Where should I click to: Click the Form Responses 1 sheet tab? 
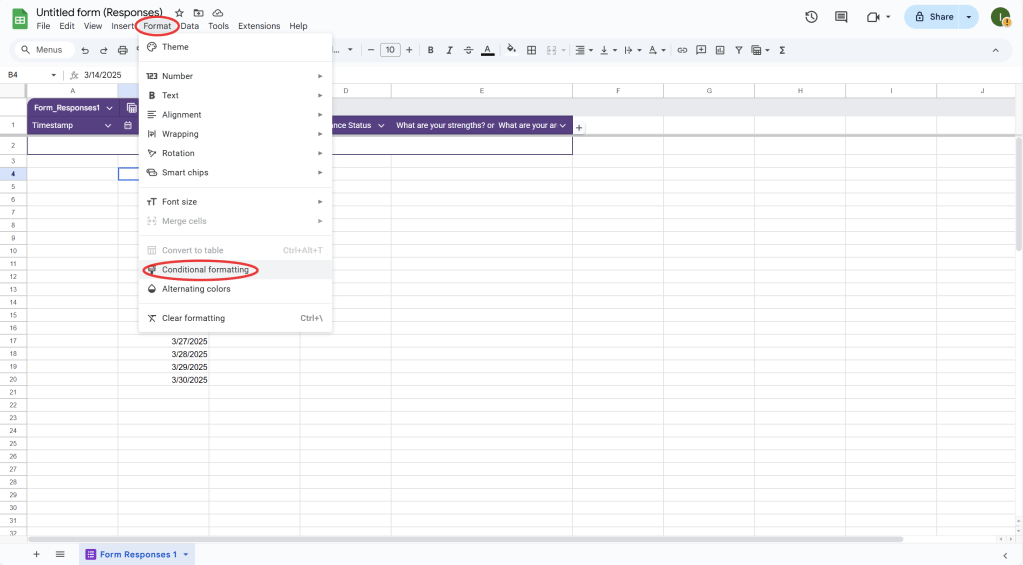pos(137,554)
